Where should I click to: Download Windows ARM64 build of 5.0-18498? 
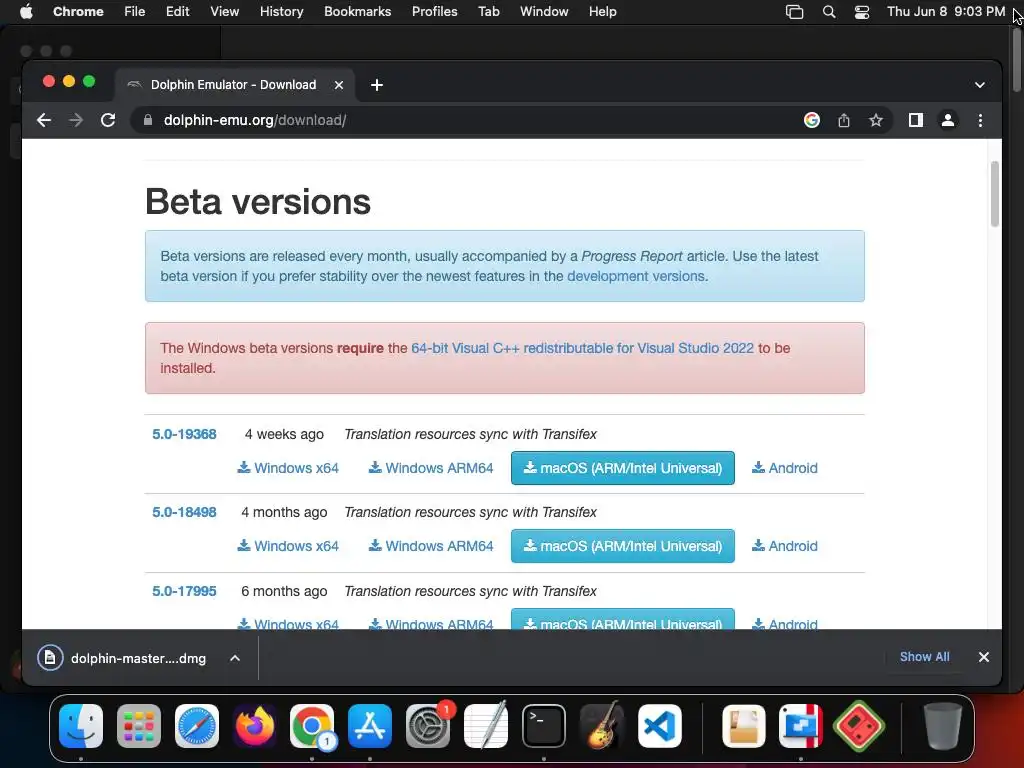(x=431, y=546)
